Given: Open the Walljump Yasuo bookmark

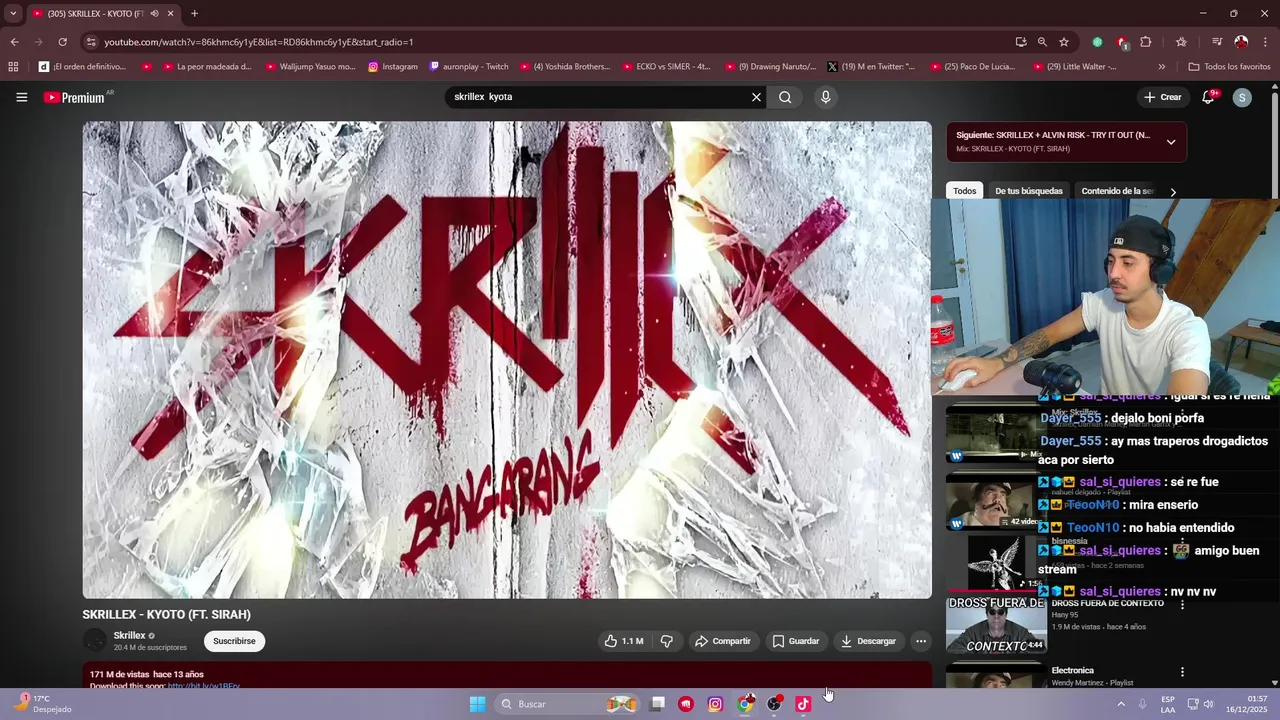Looking at the screenshot, I should click(309, 67).
